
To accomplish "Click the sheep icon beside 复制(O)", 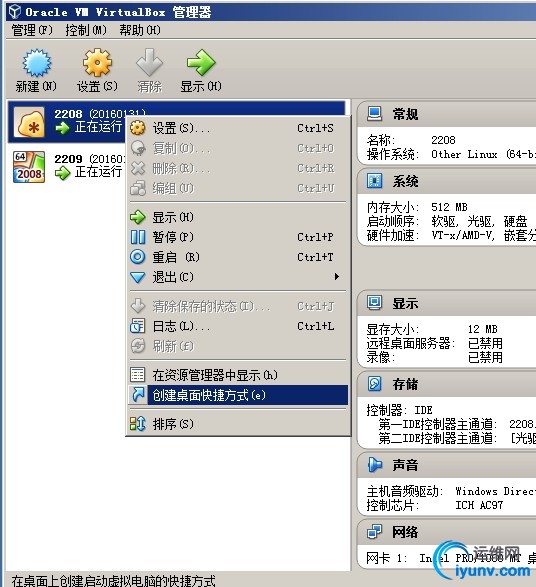I will point(138,148).
